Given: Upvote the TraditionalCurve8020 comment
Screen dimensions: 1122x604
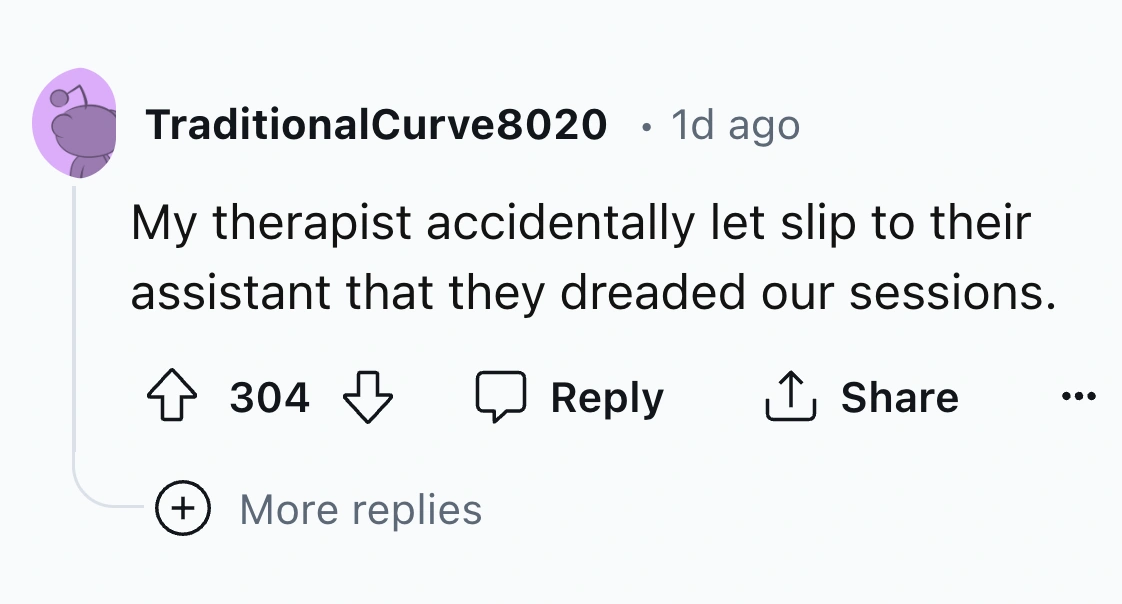Looking at the screenshot, I should pos(171,398).
